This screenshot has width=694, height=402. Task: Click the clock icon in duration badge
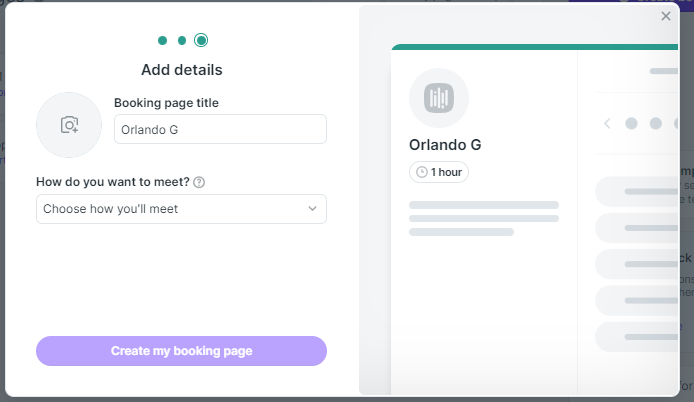point(422,172)
